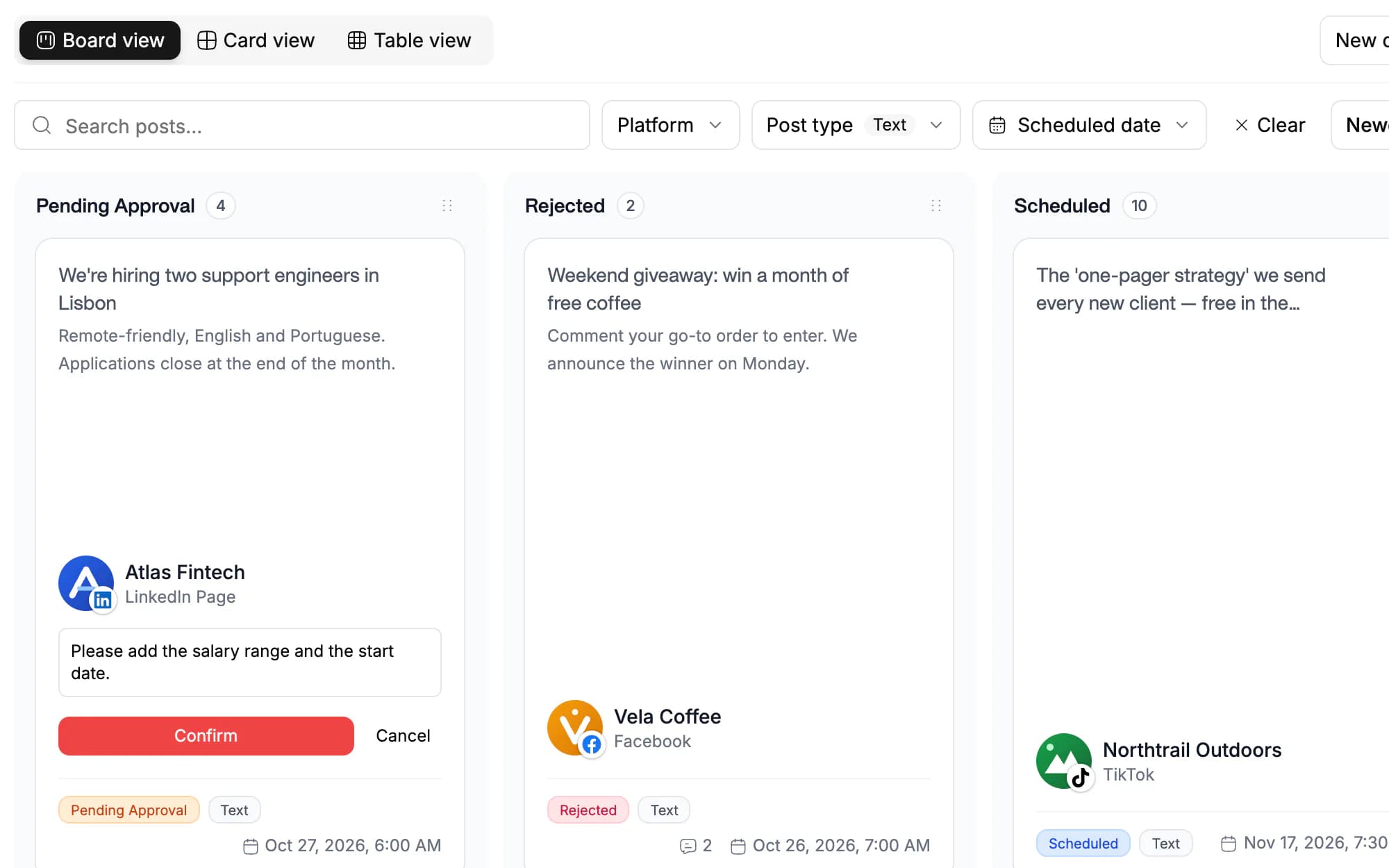The width and height of the screenshot is (1389, 868).
Task: Click the Text chip in Post type filter
Action: [x=890, y=125]
